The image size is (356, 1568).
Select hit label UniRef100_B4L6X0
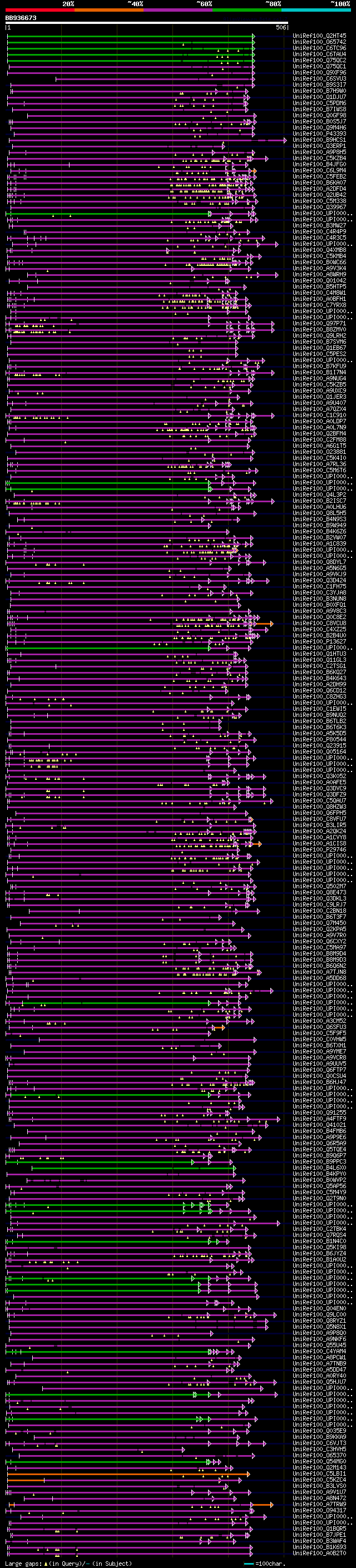(x=319, y=1168)
